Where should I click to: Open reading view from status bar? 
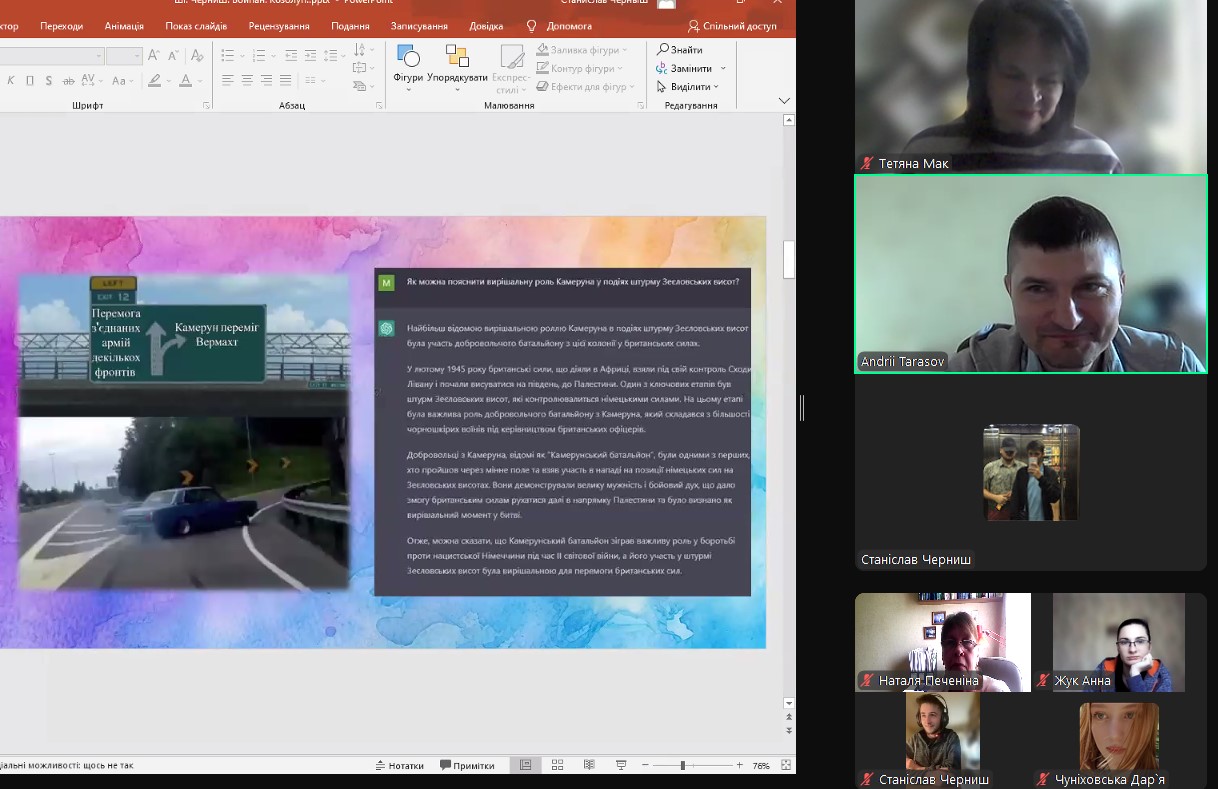click(x=589, y=765)
